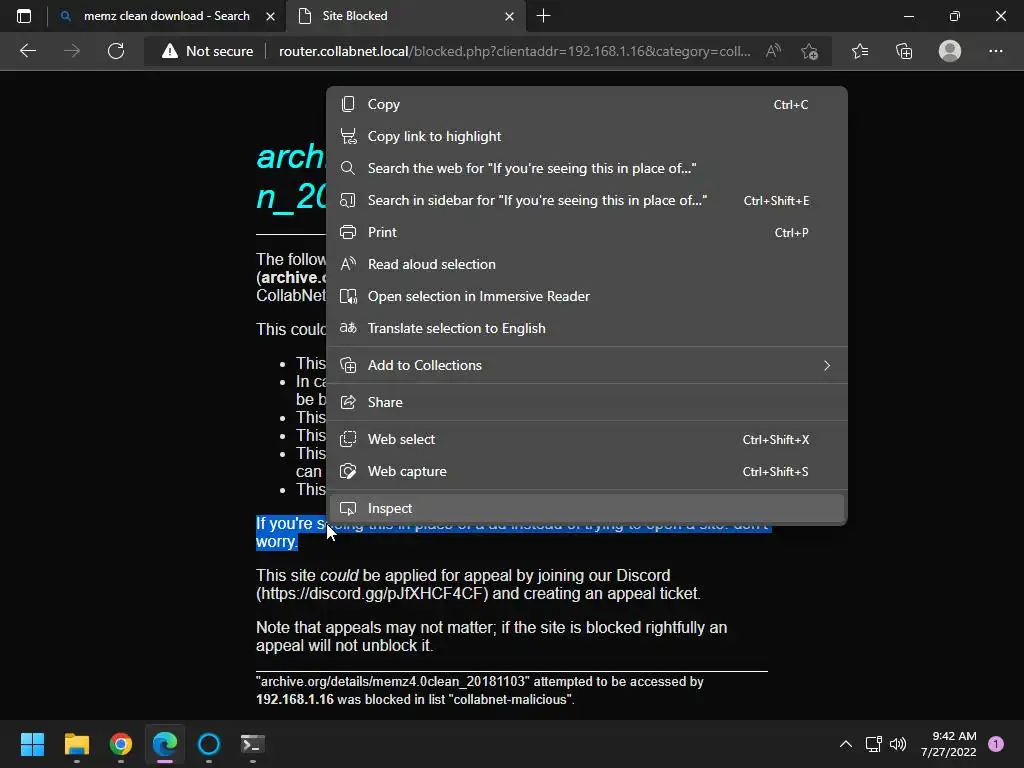The image size is (1024, 768).
Task: Choose Web capture option
Action: pyautogui.click(x=586, y=472)
